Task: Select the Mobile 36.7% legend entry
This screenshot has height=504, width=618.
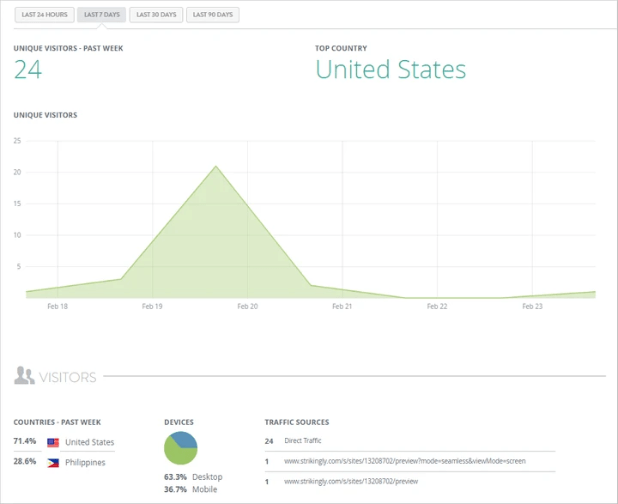Action: coord(191,489)
